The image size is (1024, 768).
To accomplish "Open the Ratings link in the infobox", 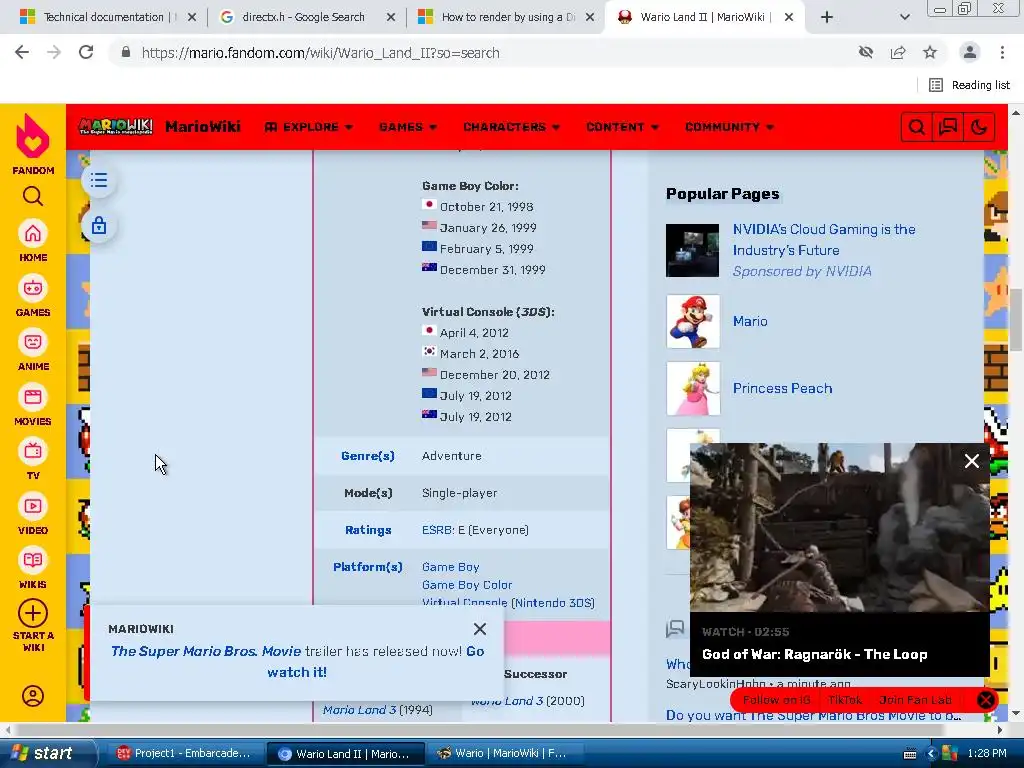I will [368, 530].
